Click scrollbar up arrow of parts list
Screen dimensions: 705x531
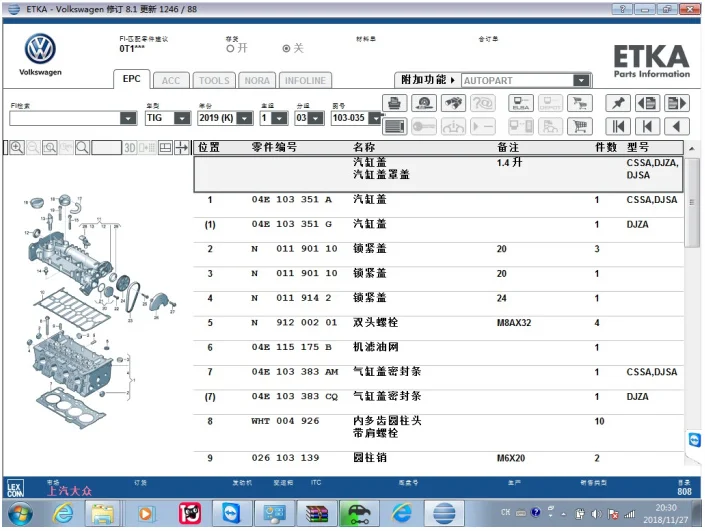(692, 148)
